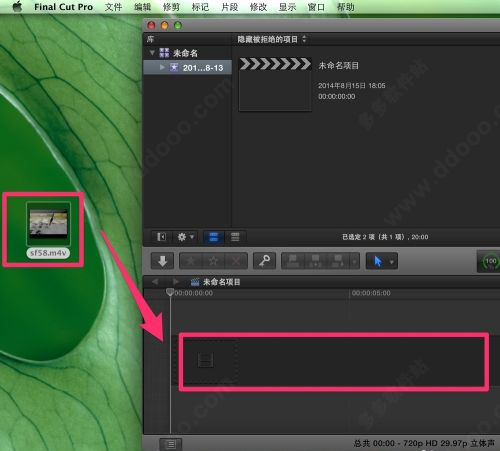
Task: Switch browser to list view
Action: 235,237
